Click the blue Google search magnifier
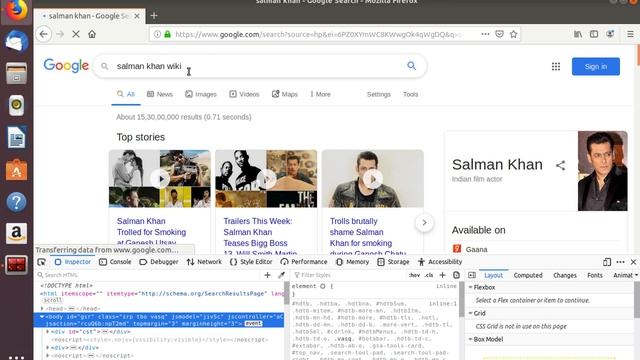 click(x=411, y=66)
